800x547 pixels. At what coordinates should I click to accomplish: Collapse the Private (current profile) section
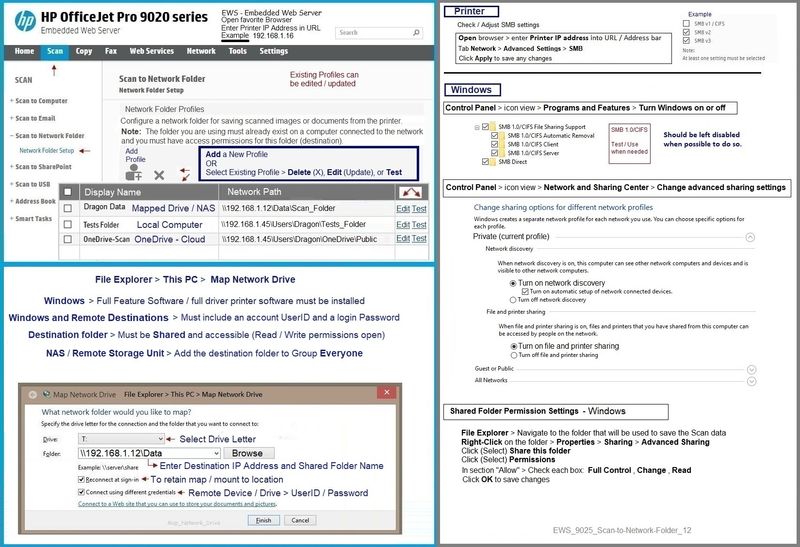click(750, 237)
